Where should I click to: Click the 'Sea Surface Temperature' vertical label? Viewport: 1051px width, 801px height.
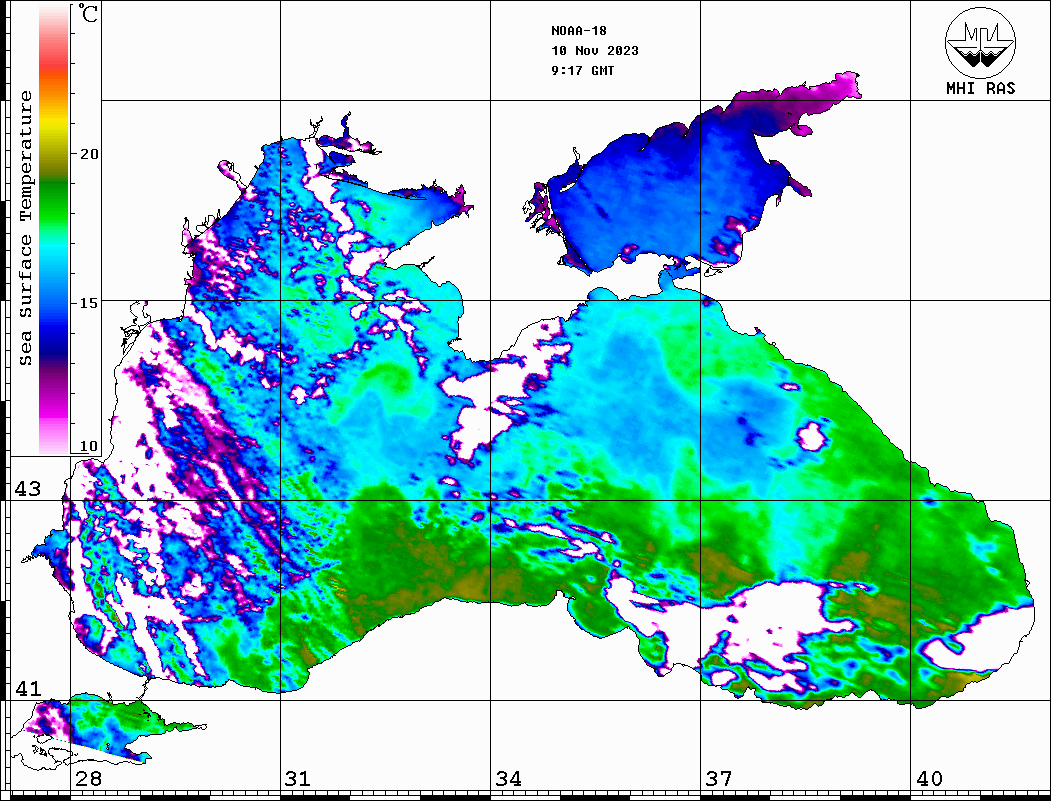tap(25, 229)
